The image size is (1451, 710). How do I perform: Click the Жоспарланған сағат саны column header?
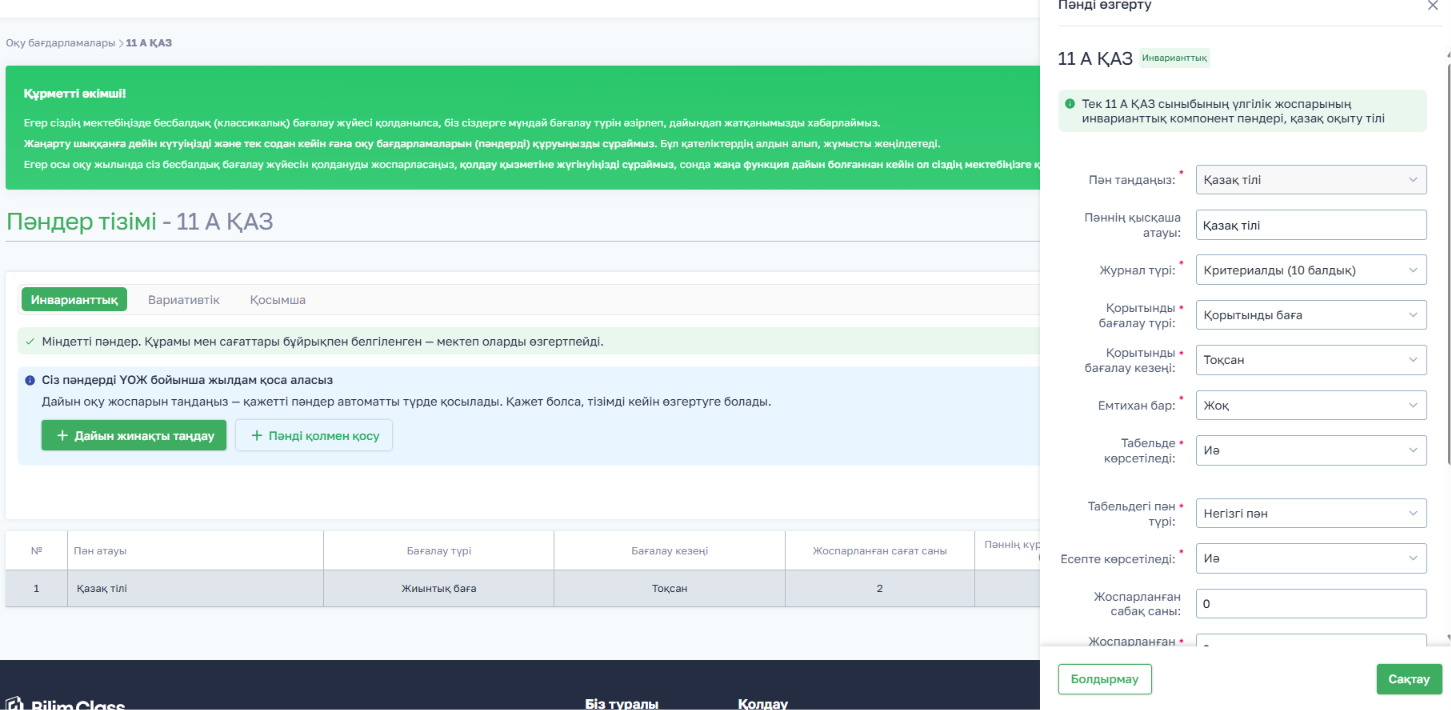coord(880,551)
